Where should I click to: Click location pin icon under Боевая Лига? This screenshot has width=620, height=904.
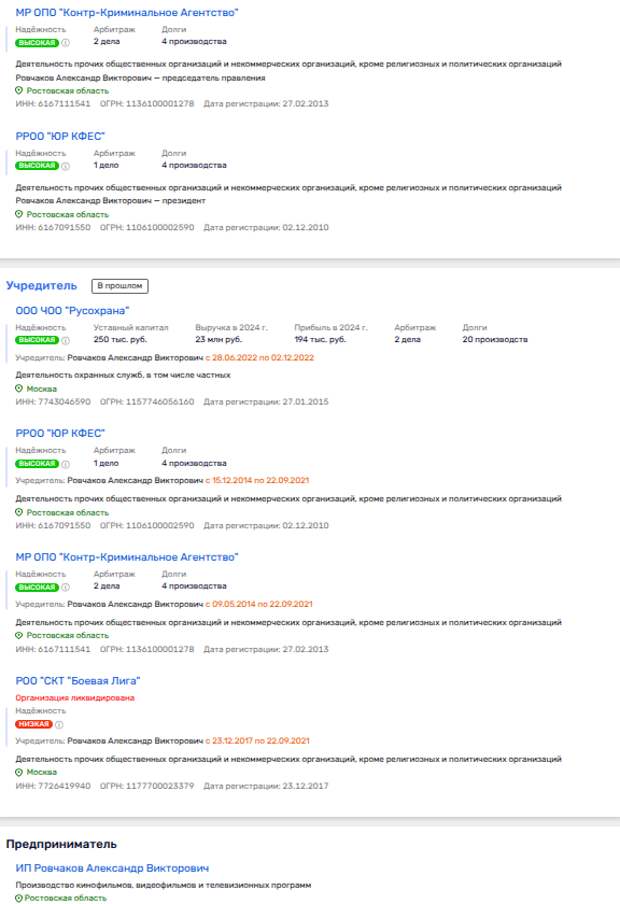20,772
